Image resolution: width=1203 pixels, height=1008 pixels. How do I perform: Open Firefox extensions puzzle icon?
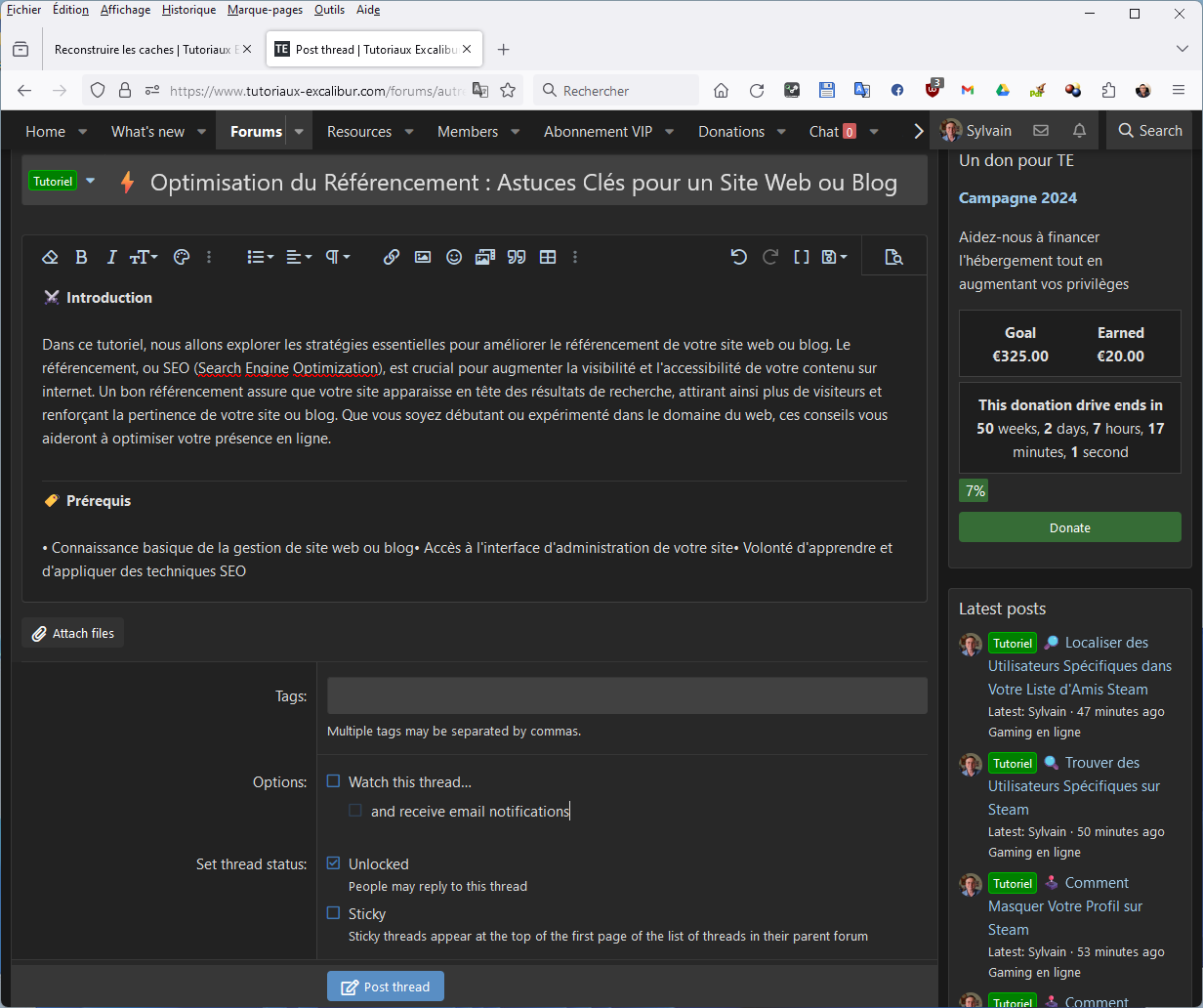tap(1108, 90)
